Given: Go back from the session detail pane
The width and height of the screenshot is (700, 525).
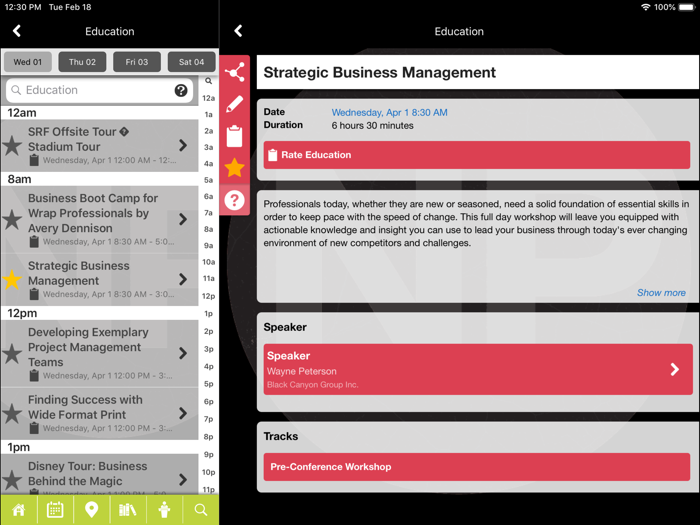Looking at the screenshot, I should pos(238,31).
